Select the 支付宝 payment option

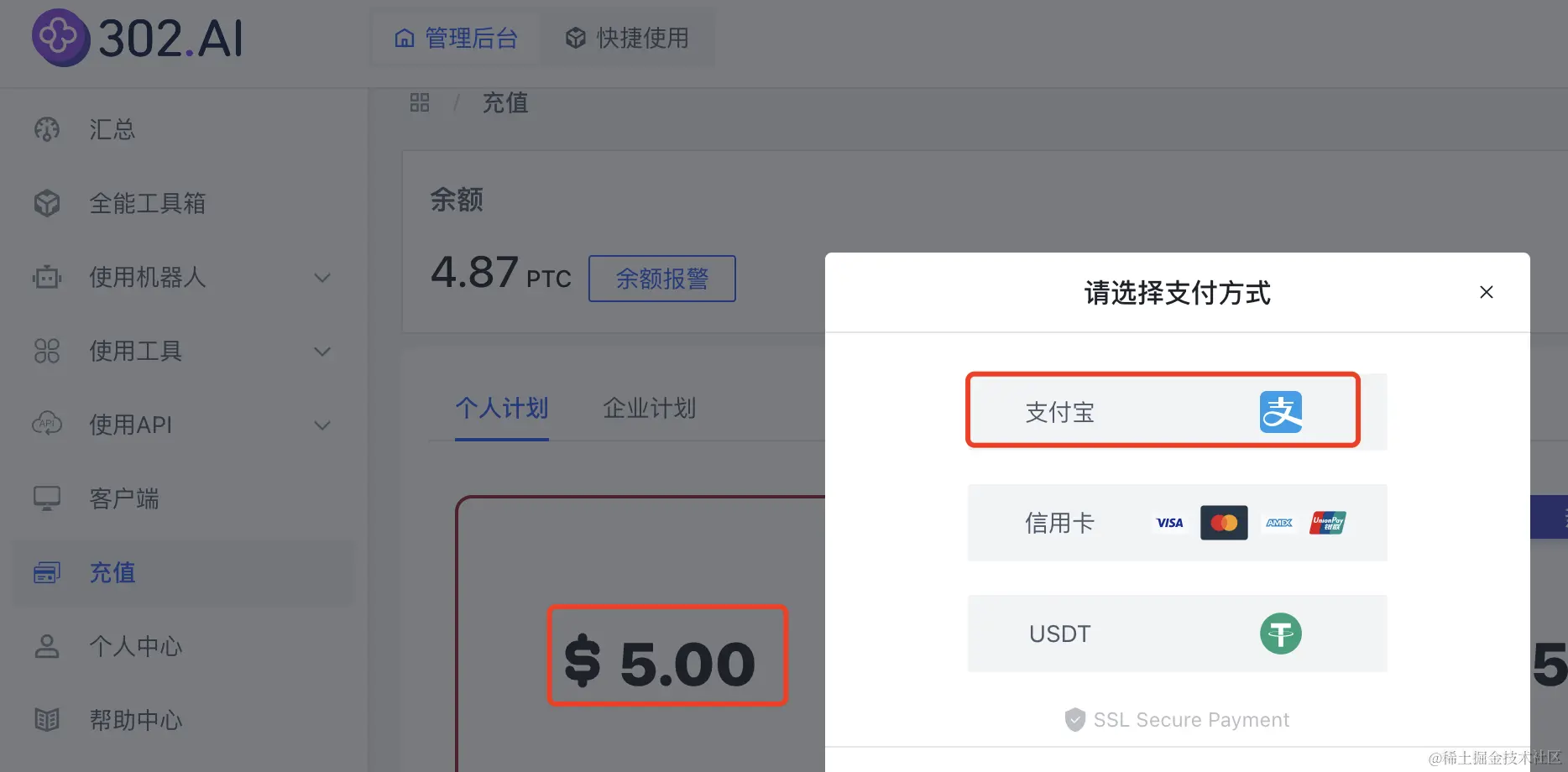1162,411
